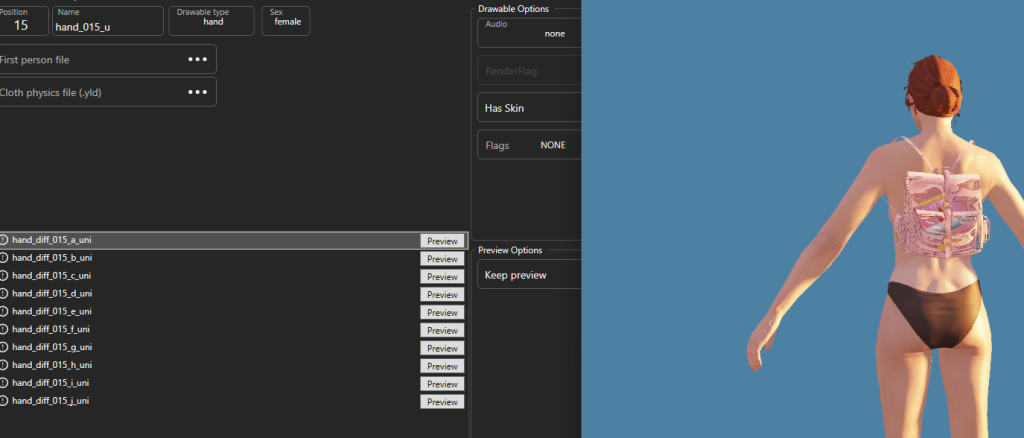
Task: Toggle the Keep preview option
Action: 530,275
